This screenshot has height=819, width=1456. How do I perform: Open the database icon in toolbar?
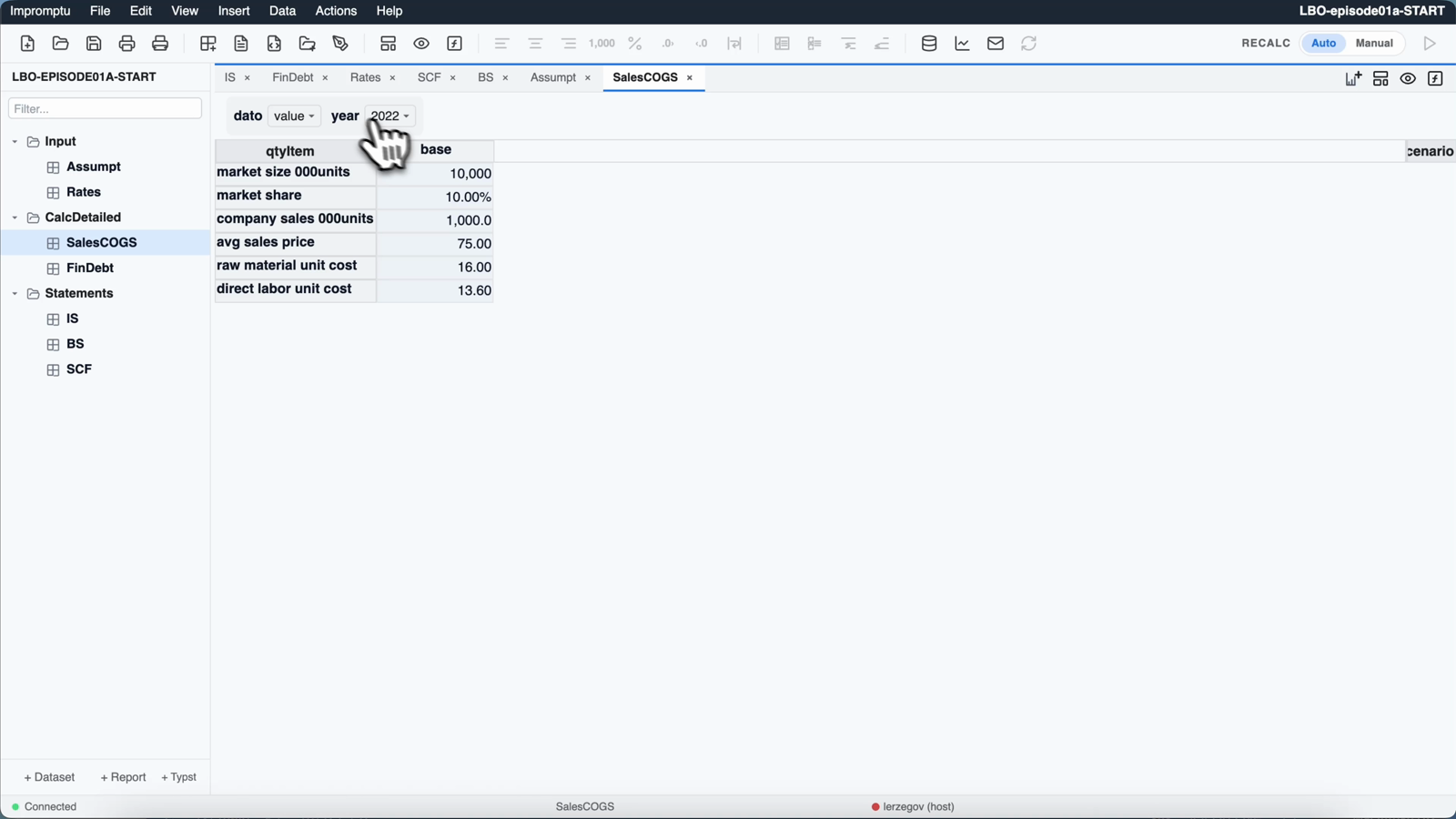point(929,44)
